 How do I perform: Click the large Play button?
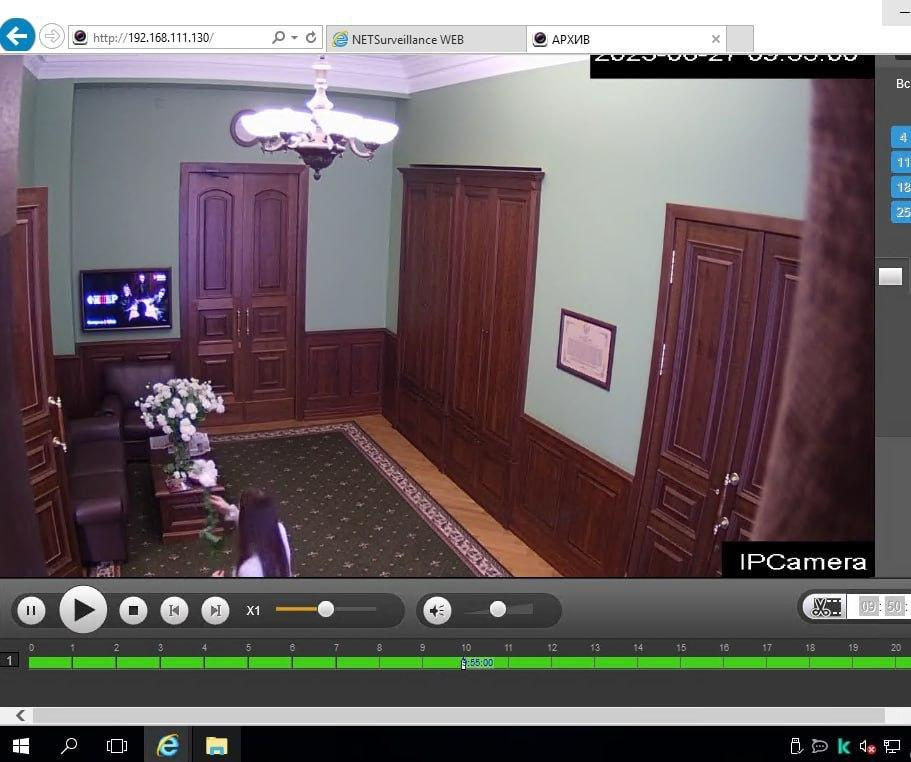click(83, 610)
